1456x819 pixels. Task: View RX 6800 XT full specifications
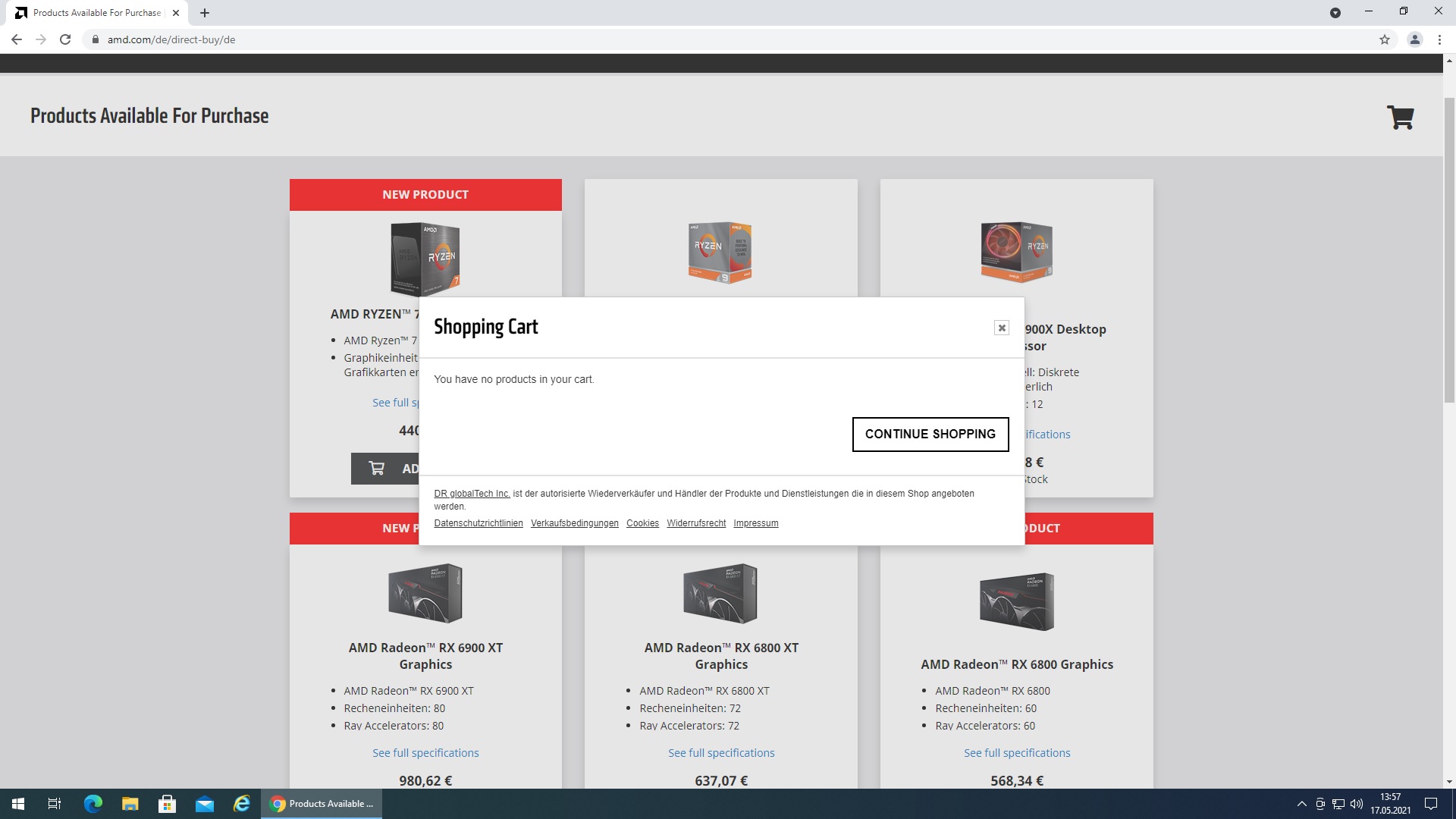[720, 753]
